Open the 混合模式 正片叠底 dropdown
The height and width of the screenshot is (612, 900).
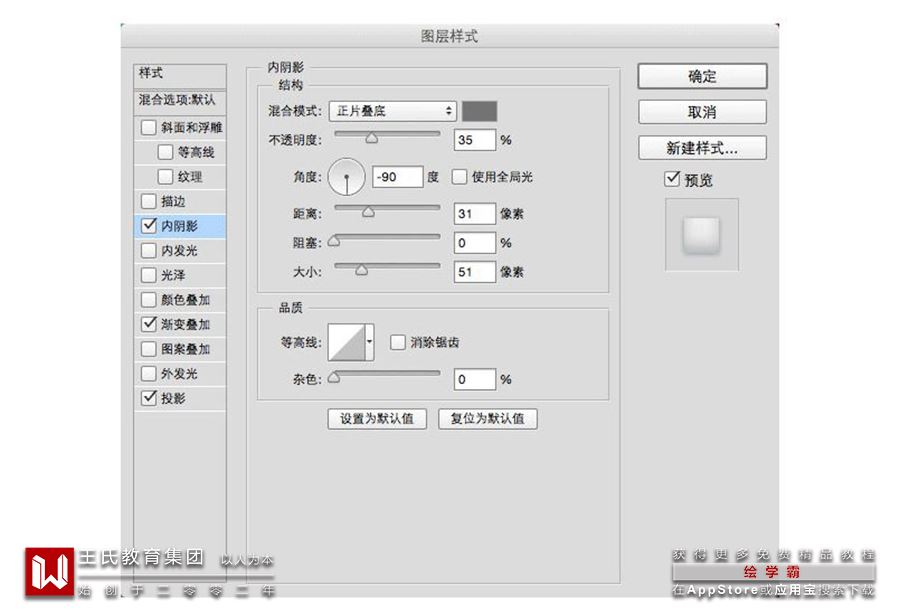click(393, 111)
